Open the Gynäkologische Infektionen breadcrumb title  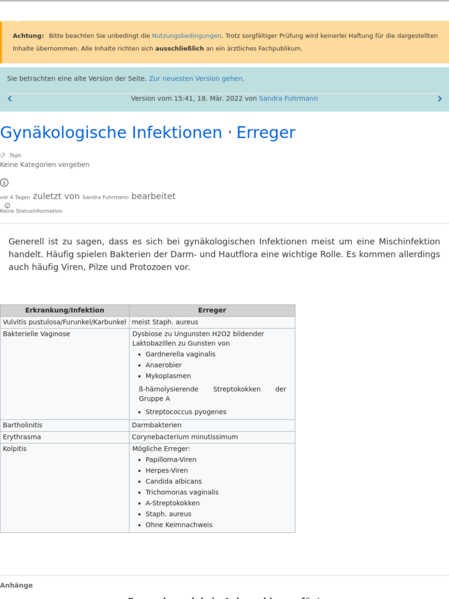[x=111, y=133]
